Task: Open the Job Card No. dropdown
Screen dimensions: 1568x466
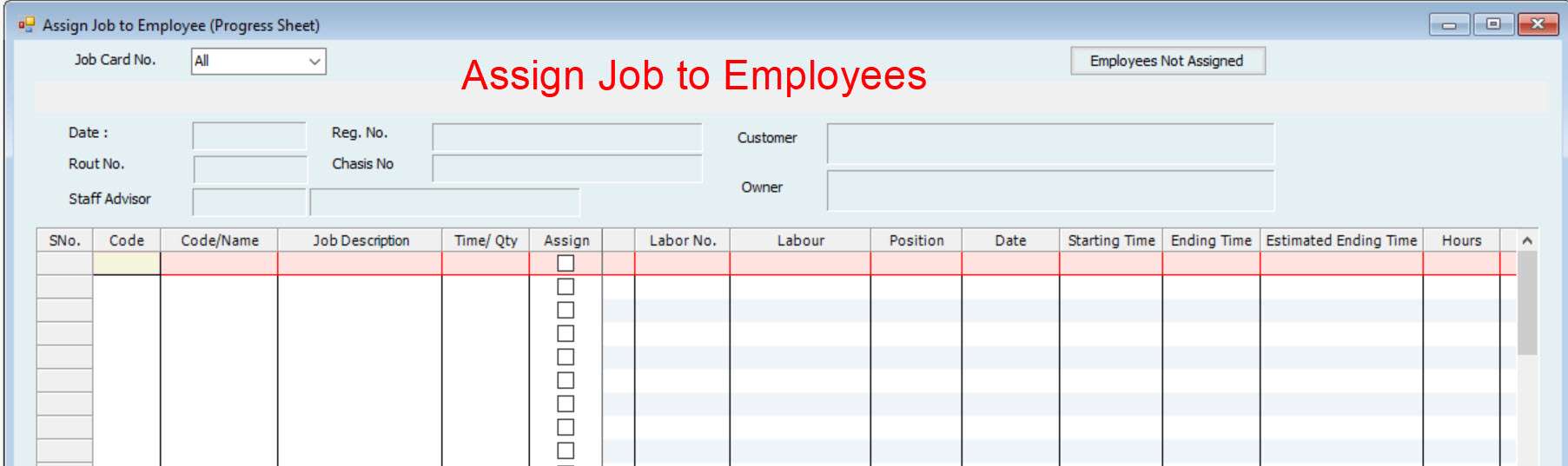Action: (x=314, y=61)
